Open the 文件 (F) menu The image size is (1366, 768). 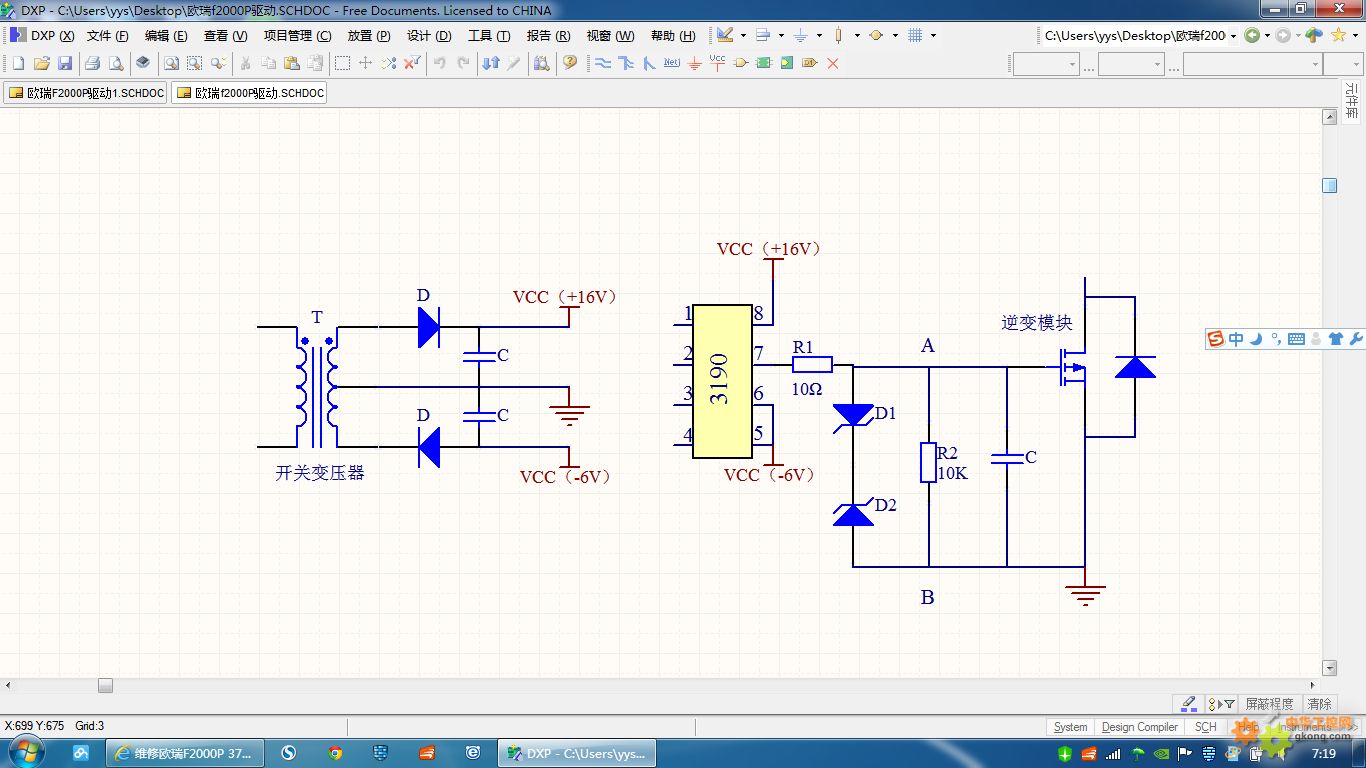[108, 35]
